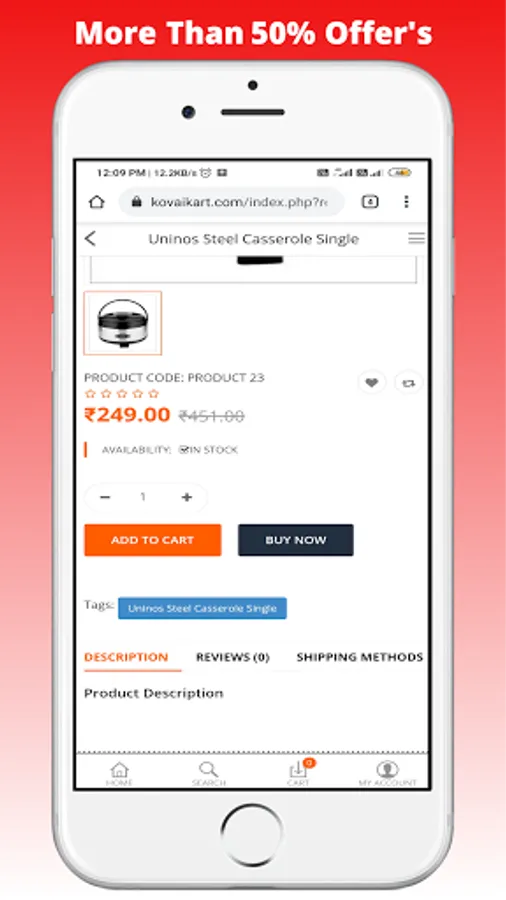
Task: Go to Home in bottom navigation
Action: point(119,773)
